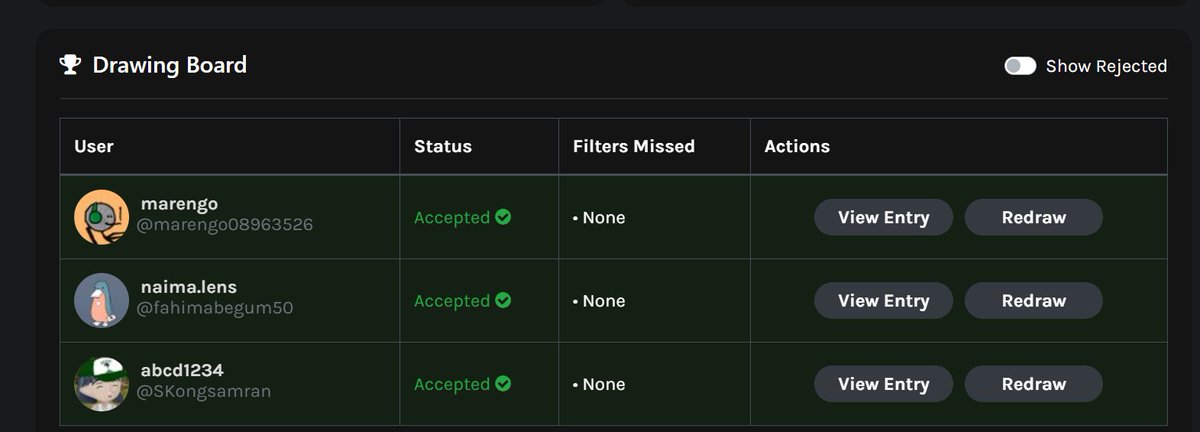The image size is (1200, 432).
Task: Redraw naima.lens's entry
Action: (1033, 300)
